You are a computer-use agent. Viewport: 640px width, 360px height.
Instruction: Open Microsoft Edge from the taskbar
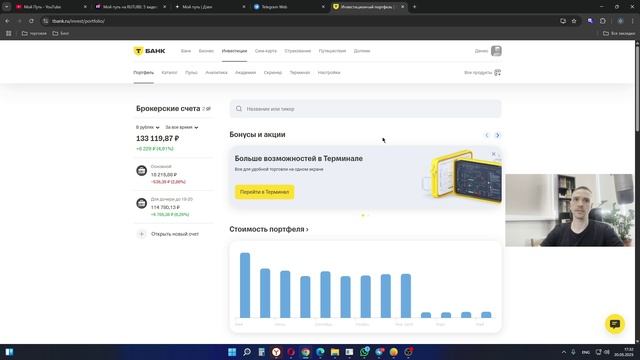click(320, 352)
